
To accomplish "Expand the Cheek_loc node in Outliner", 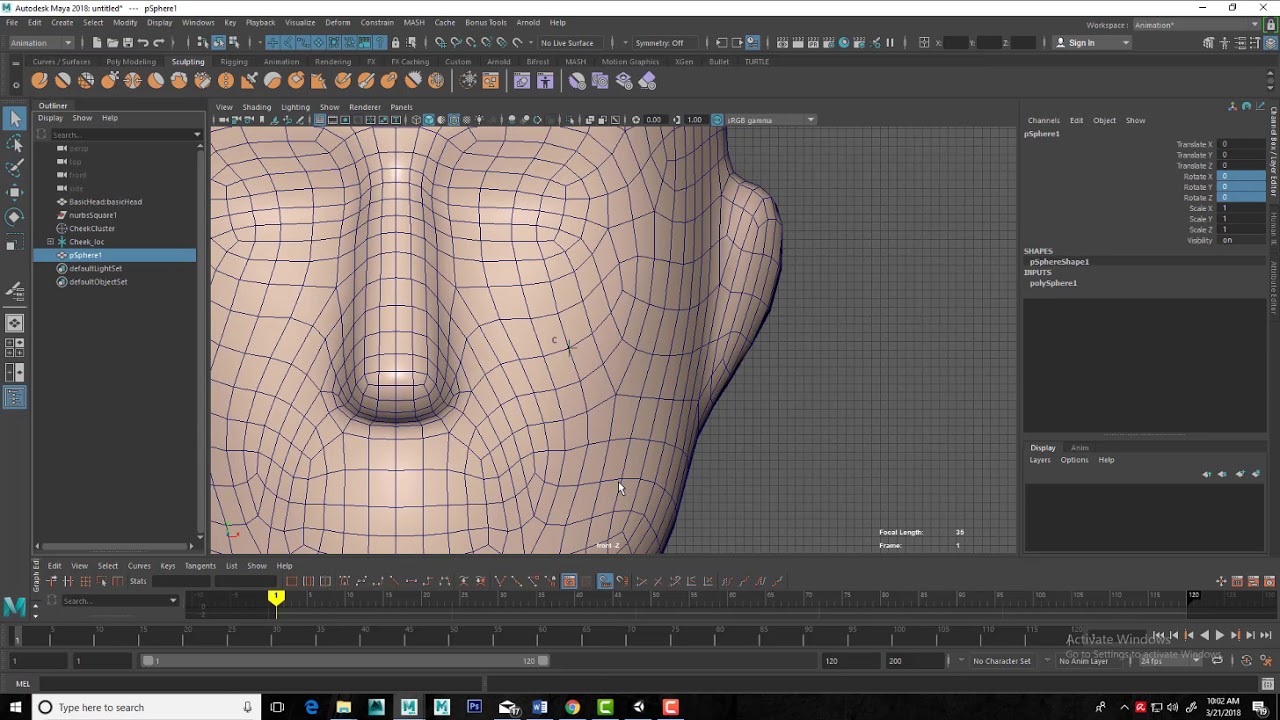I will (50, 242).
